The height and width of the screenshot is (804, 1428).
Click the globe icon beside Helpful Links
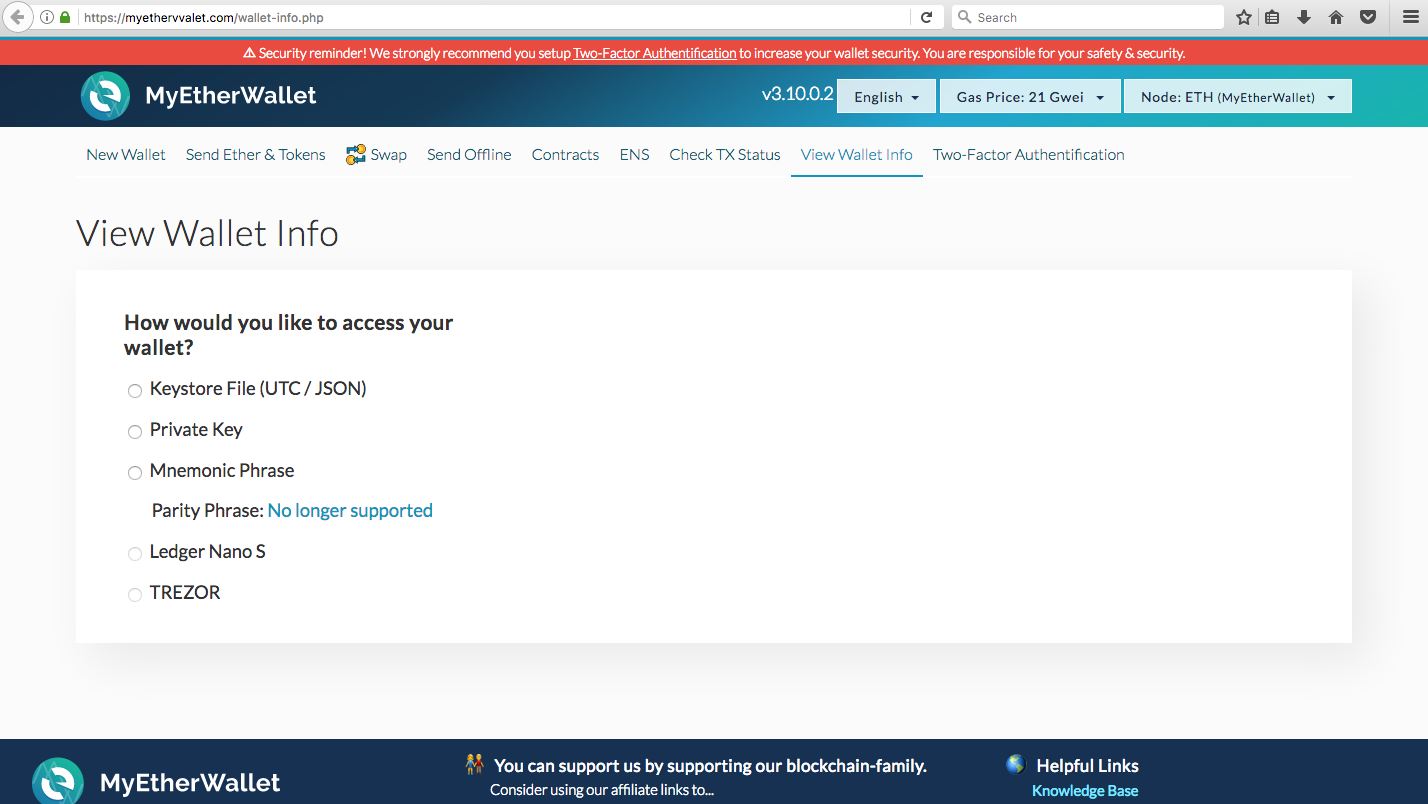(x=1016, y=765)
